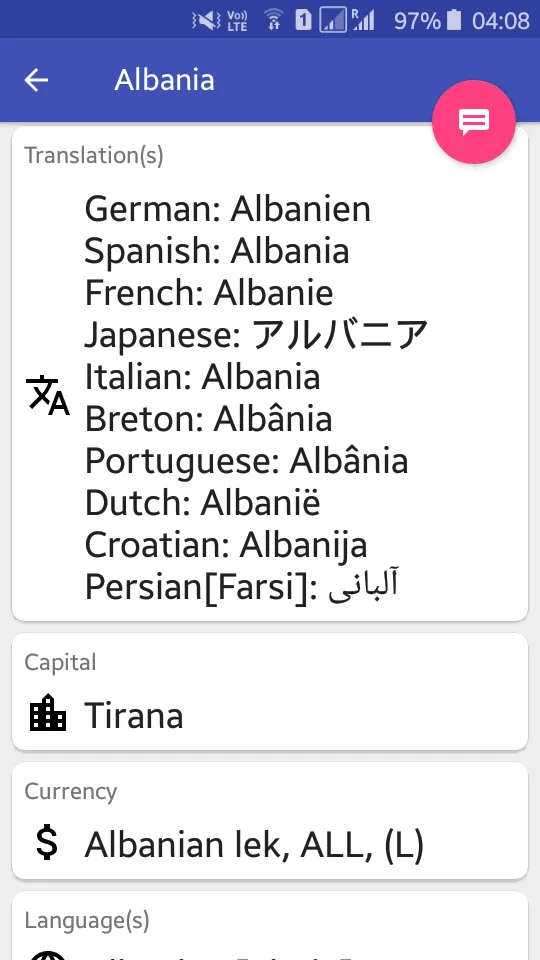Screen dimensions: 540x960
Task: Tap the translation language icon
Action: 47,396
